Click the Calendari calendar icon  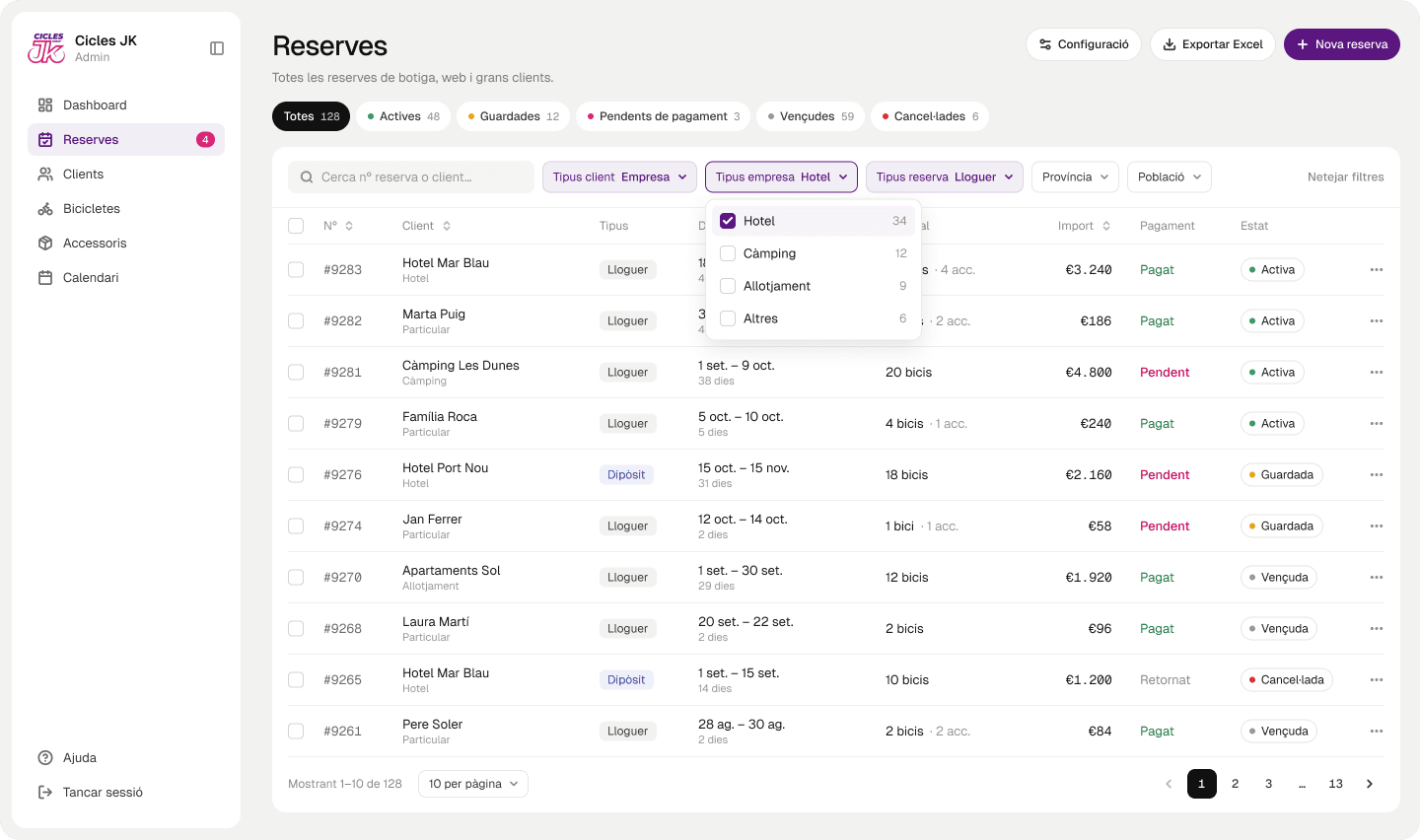(45, 278)
